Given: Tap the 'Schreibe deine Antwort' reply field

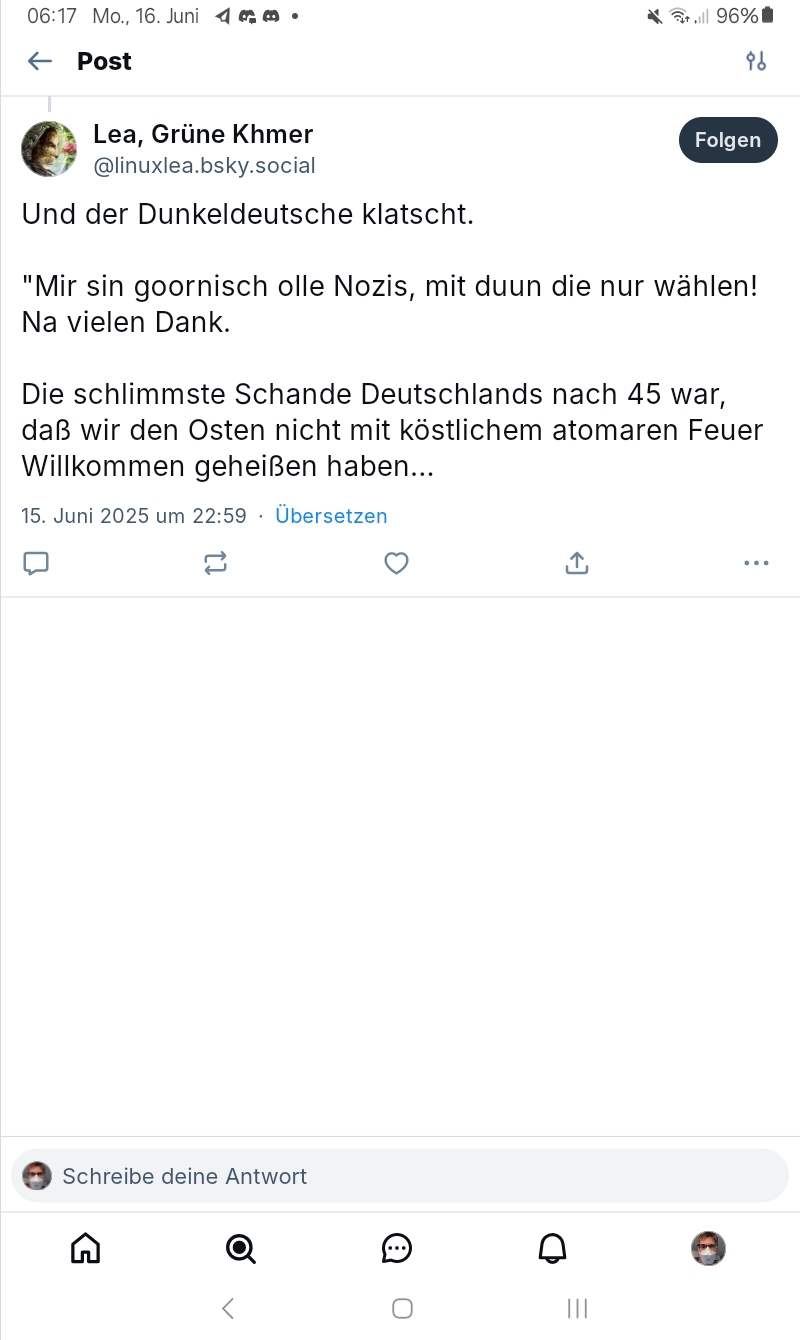Looking at the screenshot, I should point(400,1176).
